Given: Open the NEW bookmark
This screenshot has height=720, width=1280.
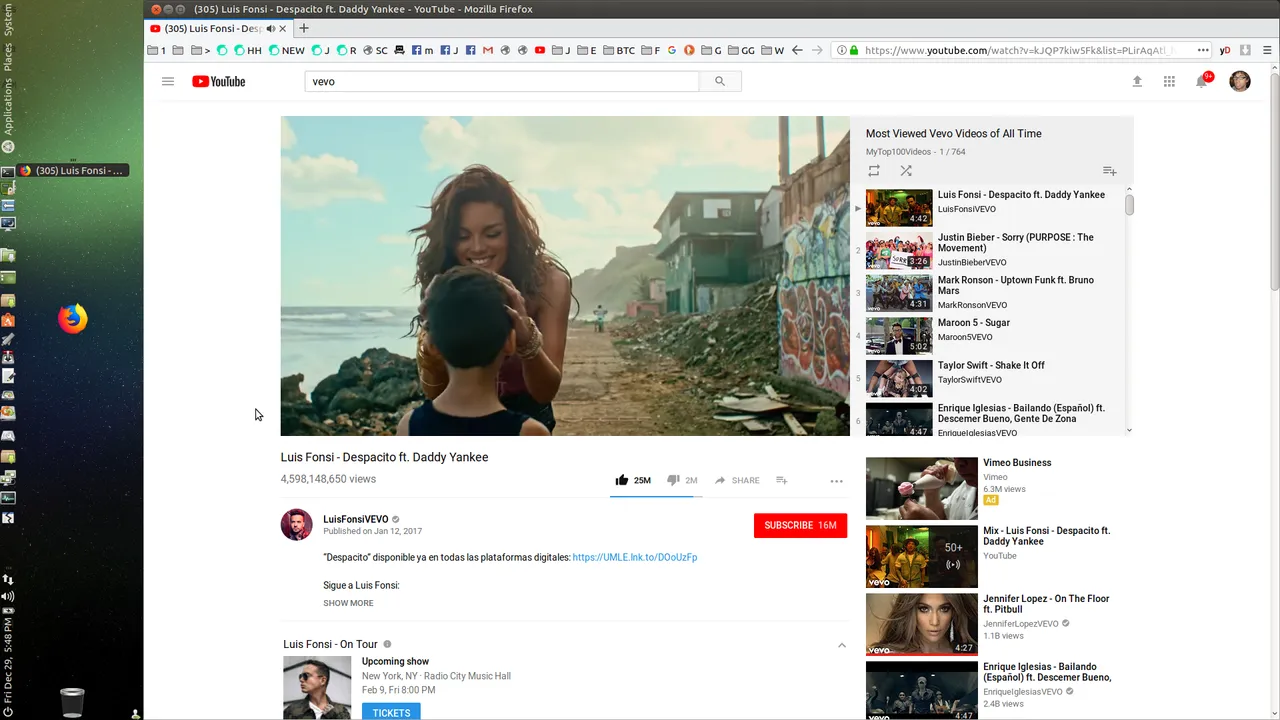Looking at the screenshot, I should [286, 50].
